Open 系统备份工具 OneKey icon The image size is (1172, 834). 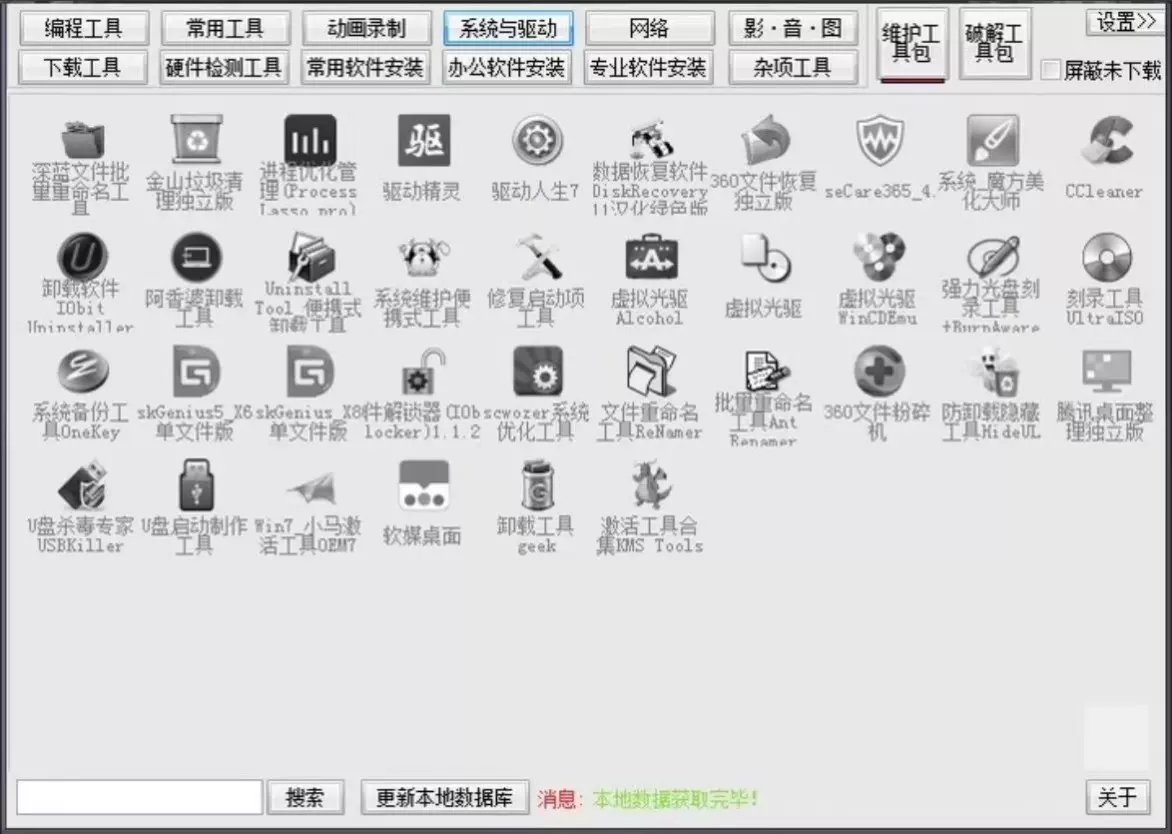click(81, 374)
